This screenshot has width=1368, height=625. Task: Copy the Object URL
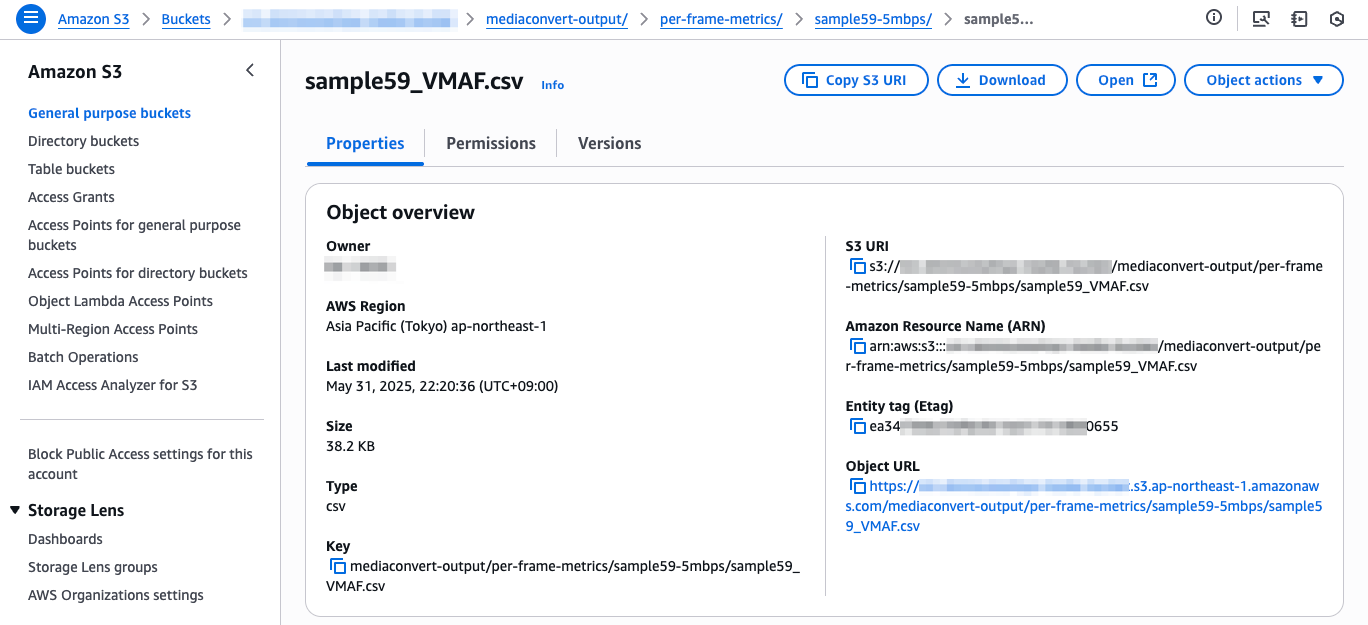(857, 487)
